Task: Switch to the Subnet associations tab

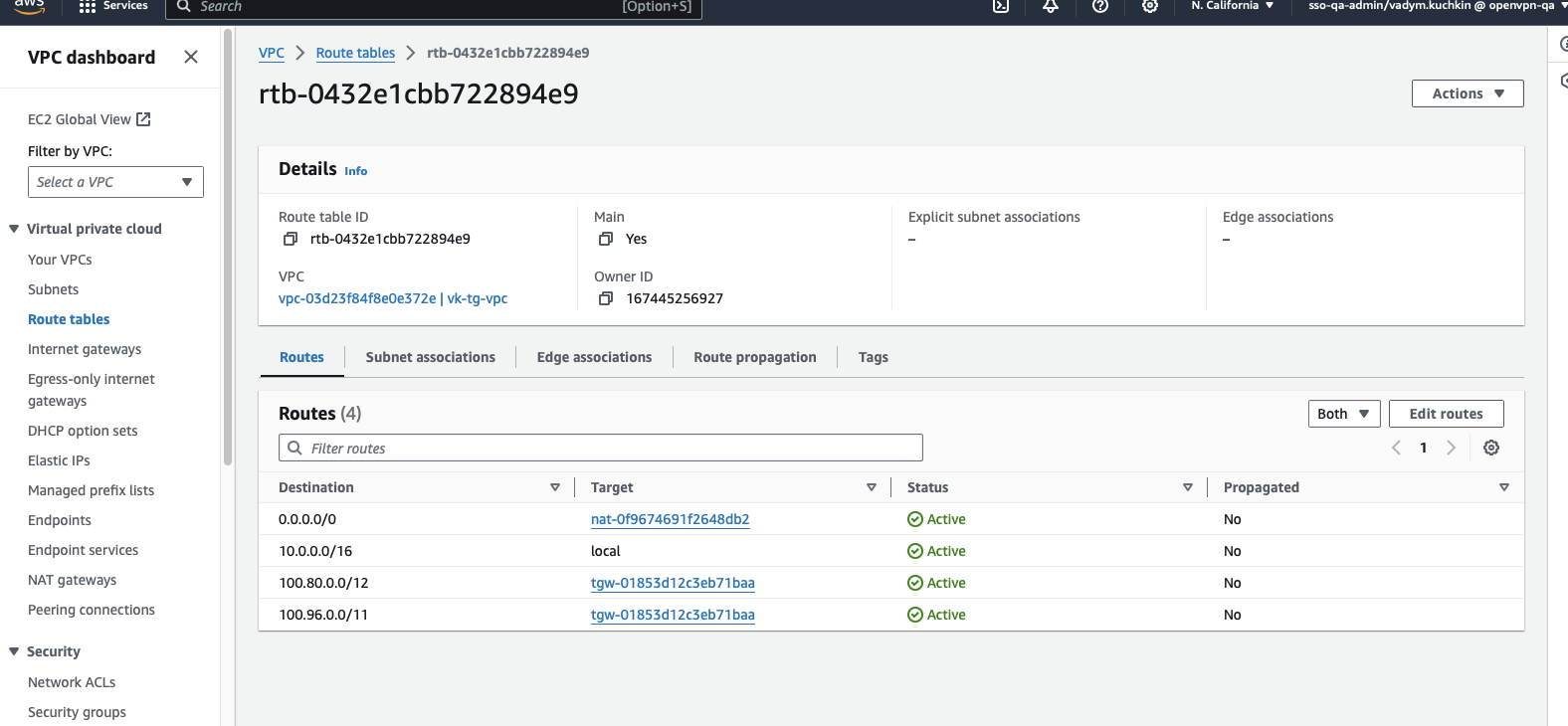Action: click(x=430, y=357)
